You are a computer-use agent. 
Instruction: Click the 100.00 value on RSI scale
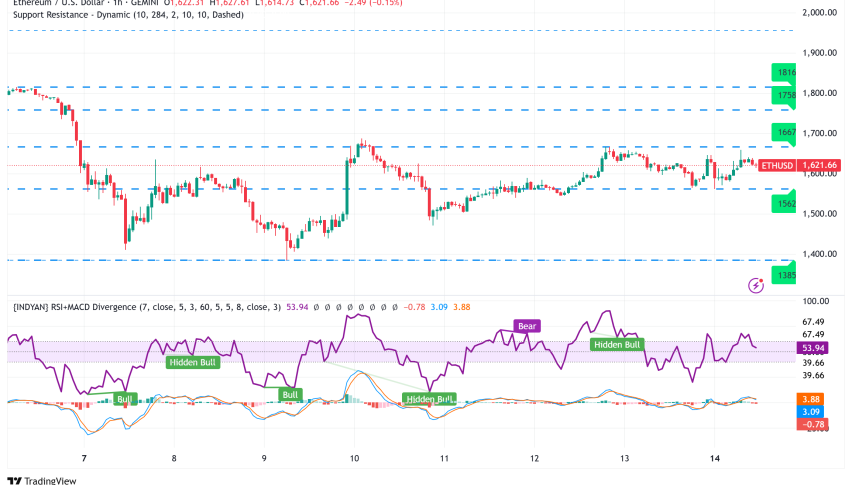tap(816, 301)
